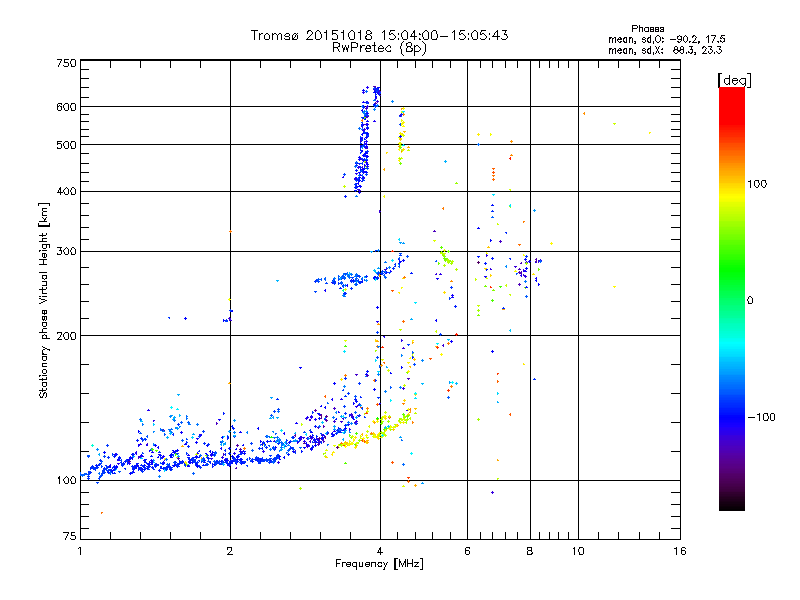This screenshot has height=600, width=800.
Task: Click the y-axis tick label '300'
Action: tap(66, 252)
